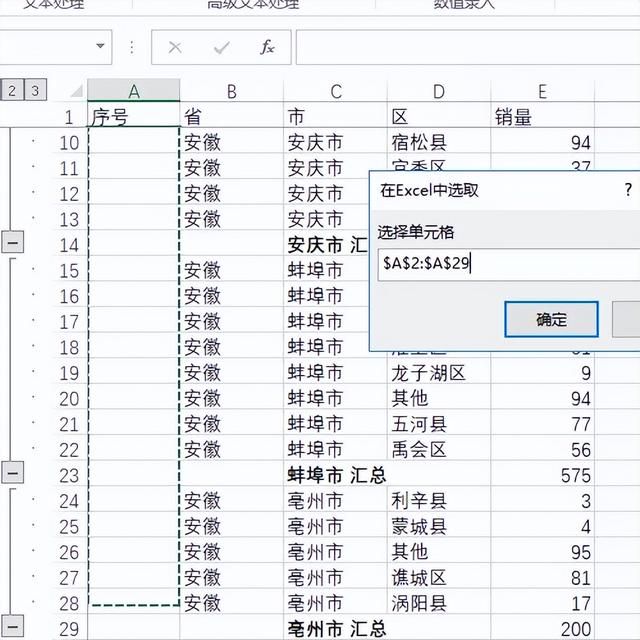
Task: Click the cell 谯城区
Action: (x=439, y=578)
